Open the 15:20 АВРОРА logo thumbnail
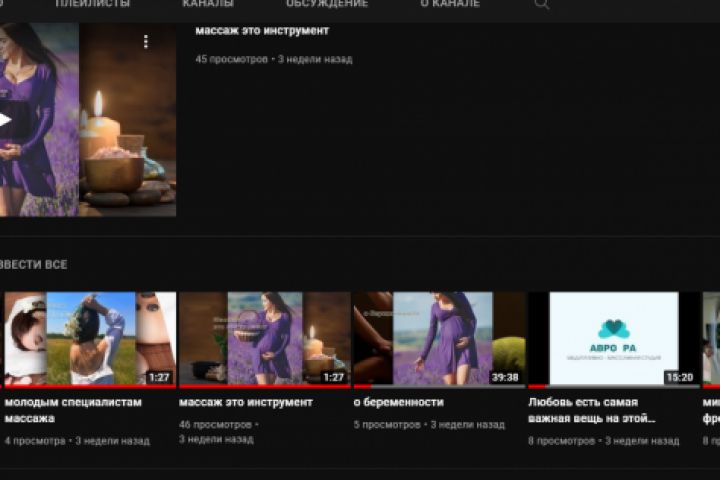Image resolution: width=720 pixels, height=480 pixels. [x=614, y=338]
